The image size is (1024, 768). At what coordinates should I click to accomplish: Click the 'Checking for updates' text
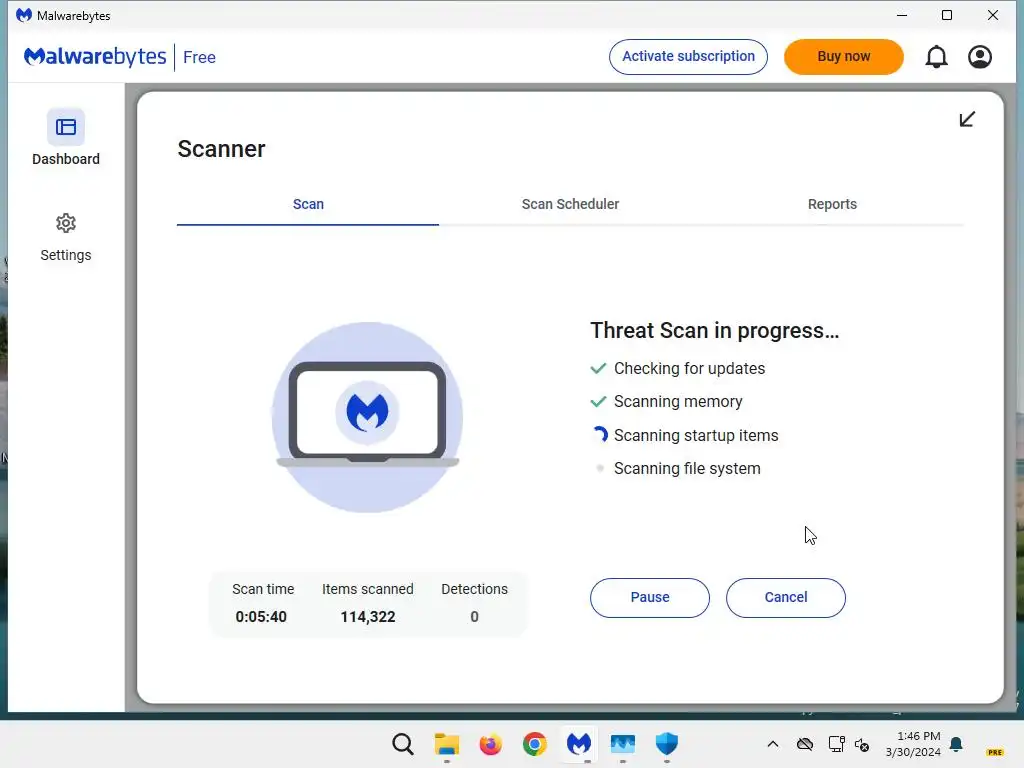click(x=689, y=369)
